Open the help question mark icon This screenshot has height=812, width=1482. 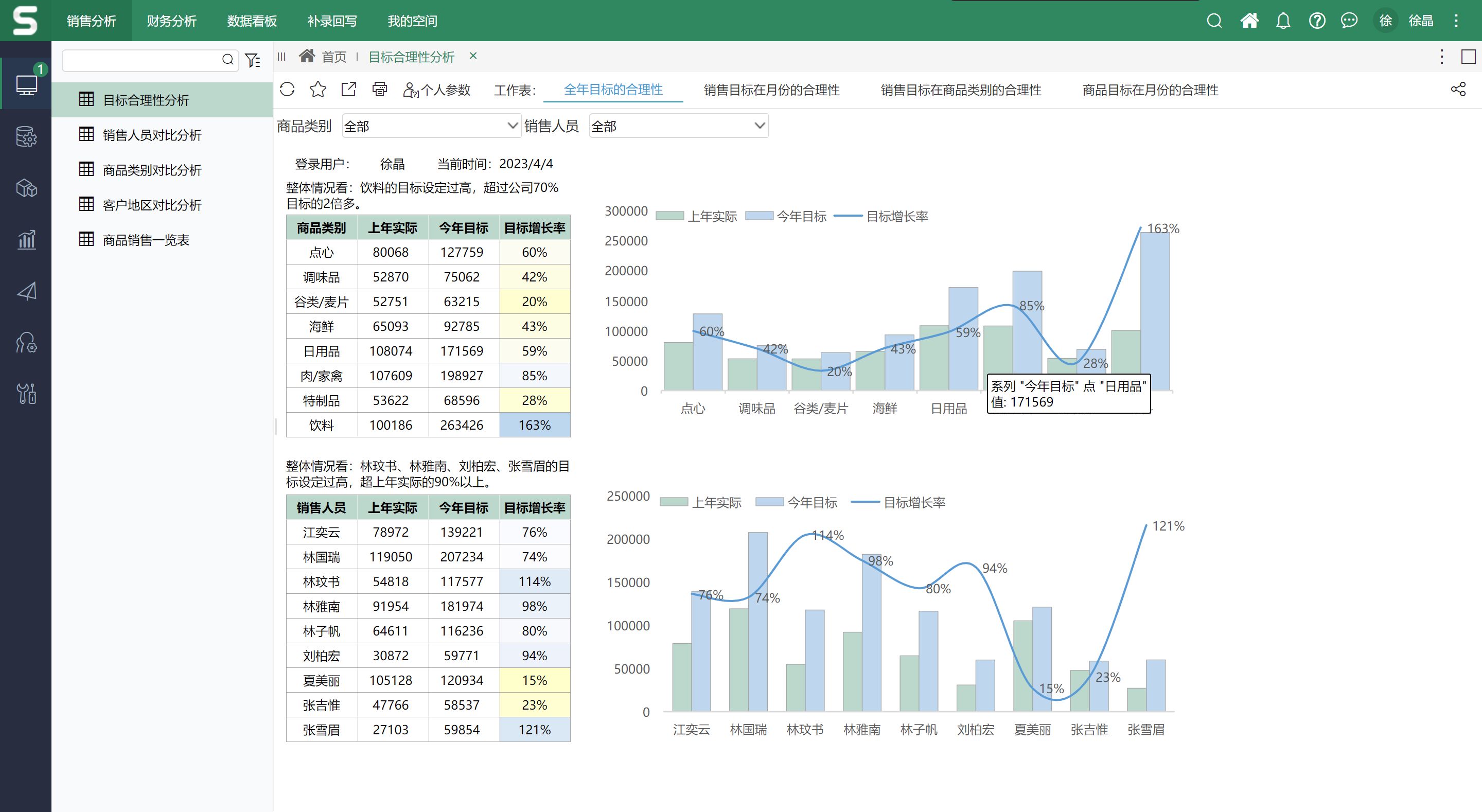coord(1317,21)
